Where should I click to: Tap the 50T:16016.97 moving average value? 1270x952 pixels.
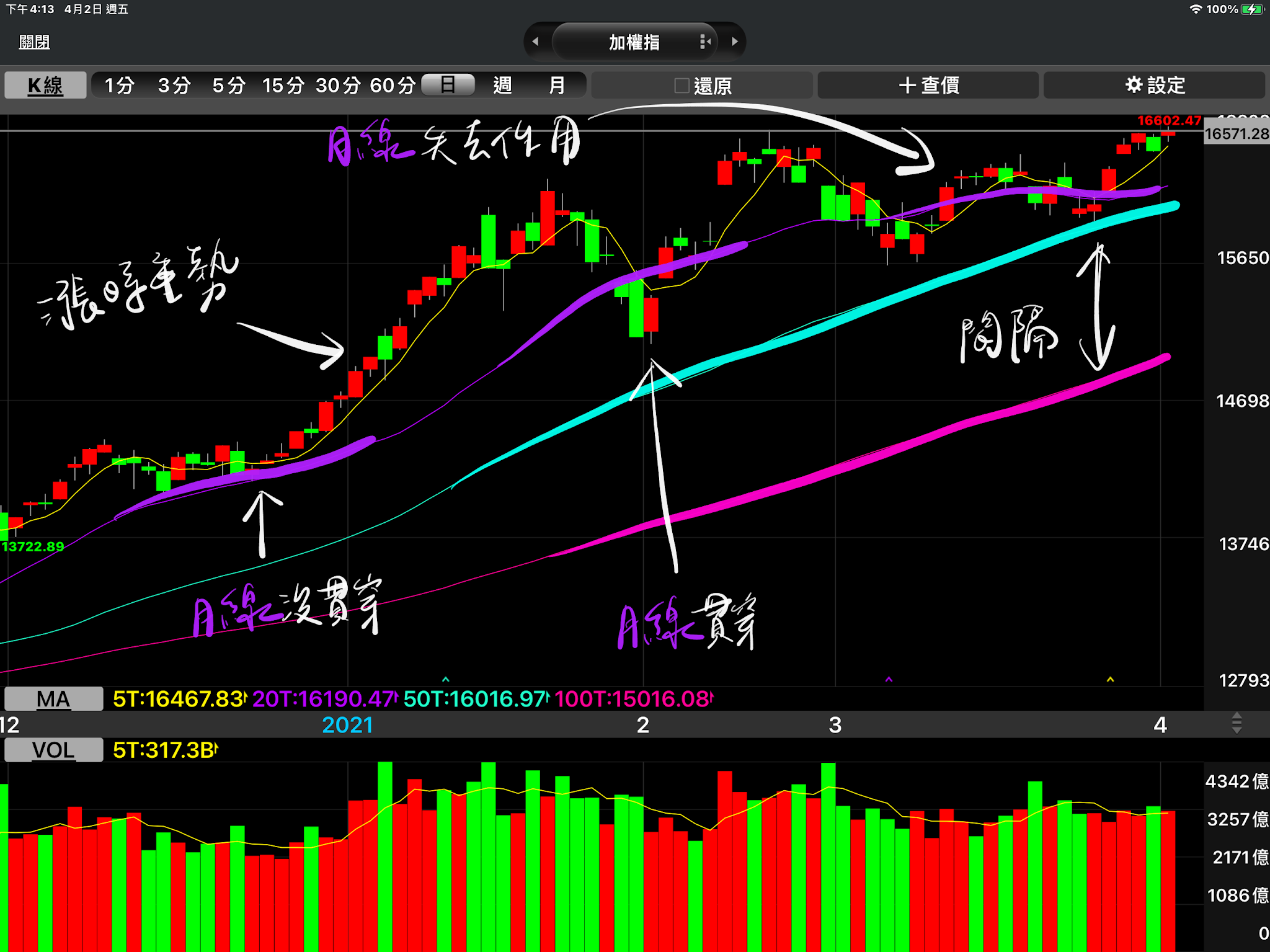coord(476,699)
